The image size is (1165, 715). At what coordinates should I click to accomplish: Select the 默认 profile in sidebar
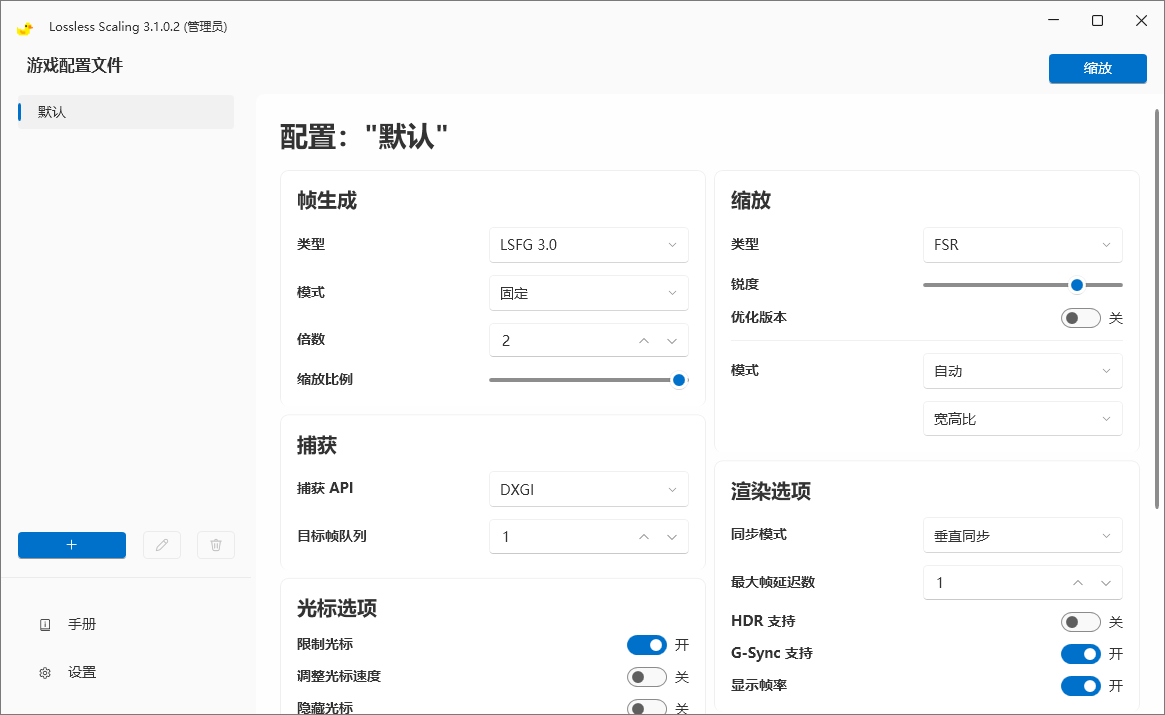126,112
